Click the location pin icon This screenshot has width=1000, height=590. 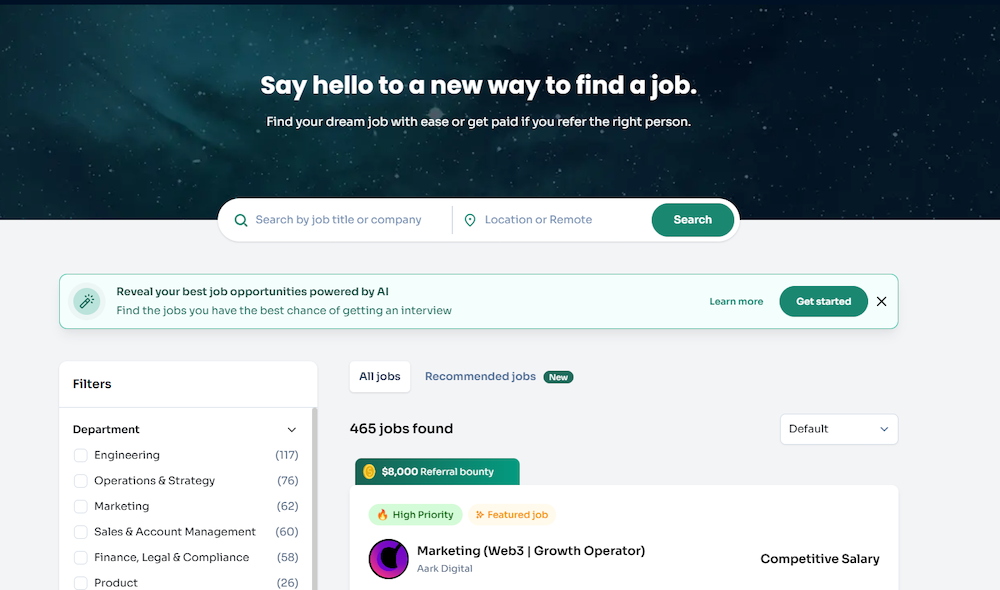[x=470, y=219]
